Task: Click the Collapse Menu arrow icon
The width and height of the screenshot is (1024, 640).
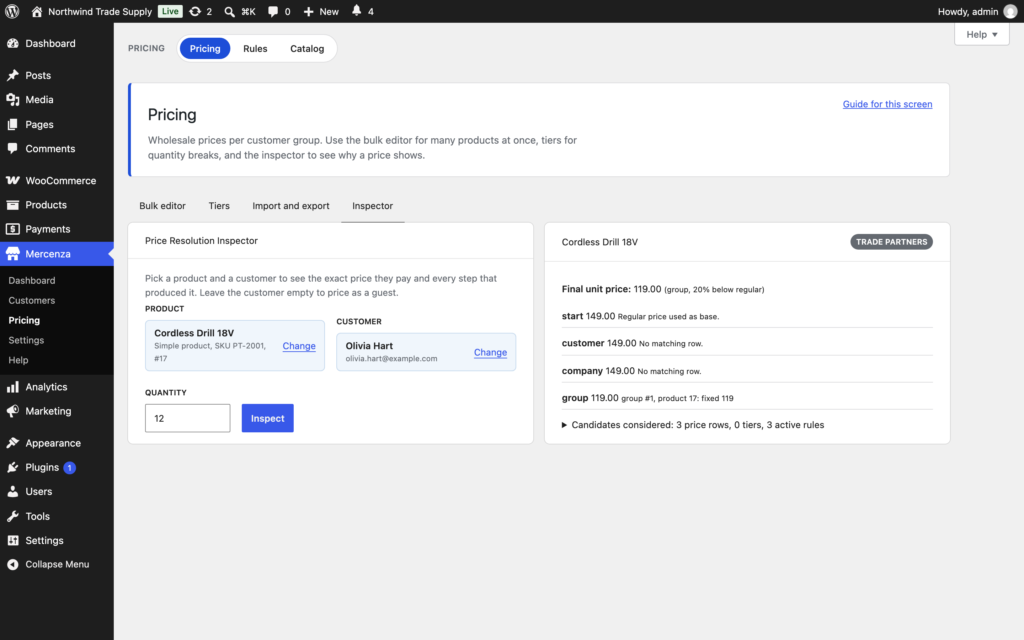Action: tap(12, 564)
